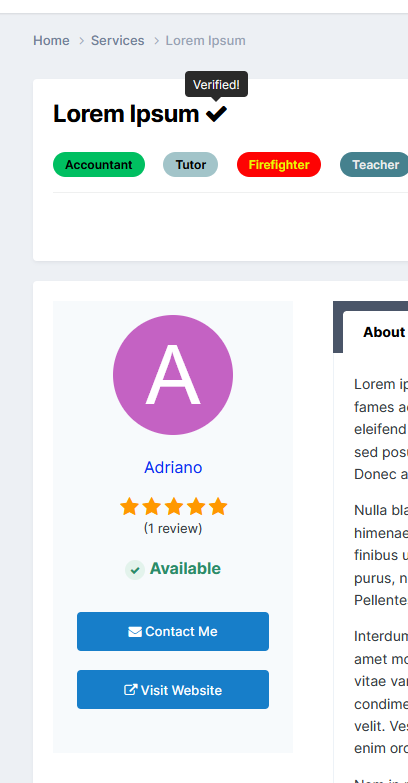Open Adriano's profile link

click(173, 467)
